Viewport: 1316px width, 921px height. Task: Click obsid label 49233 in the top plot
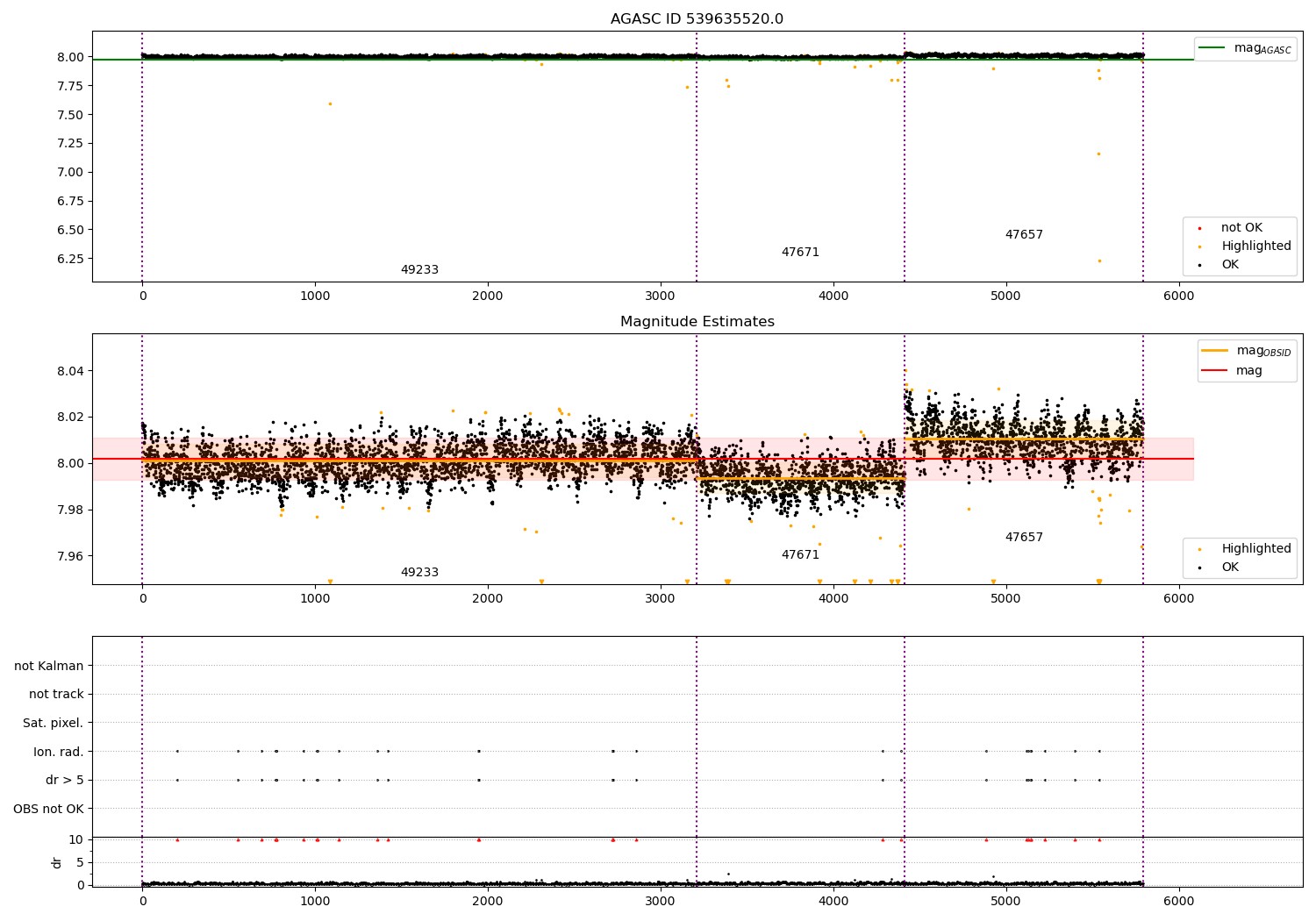click(x=419, y=270)
